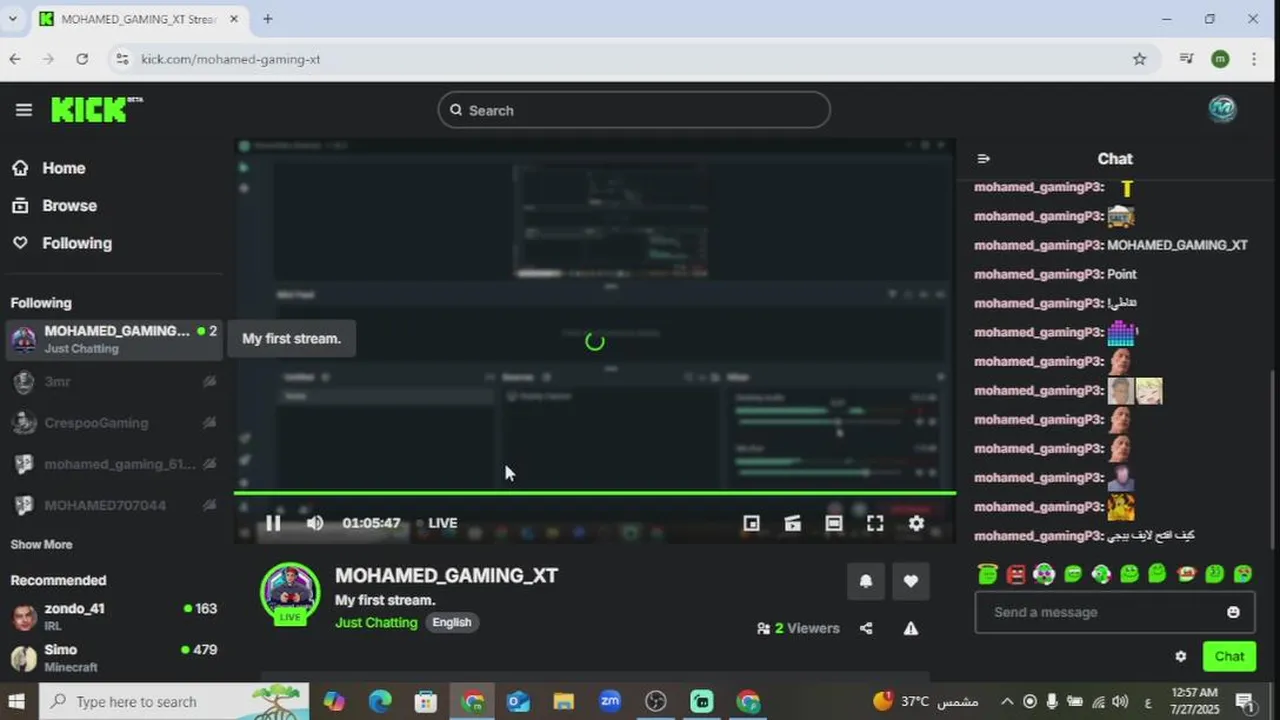Insert the red angry emote
This screenshot has width=1280, height=720.
point(1016,574)
